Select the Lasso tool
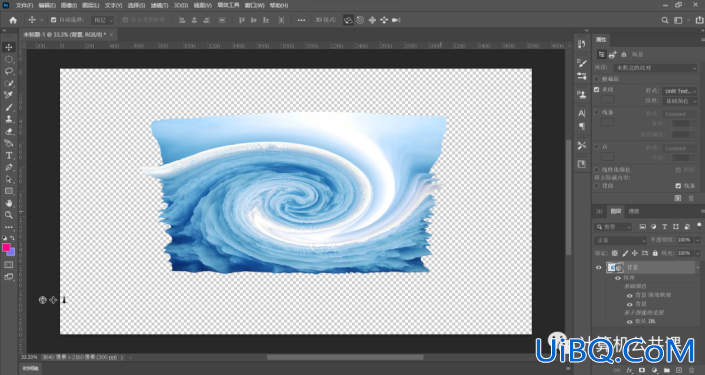Screen dimensions: 705x375 pos(9,71)
